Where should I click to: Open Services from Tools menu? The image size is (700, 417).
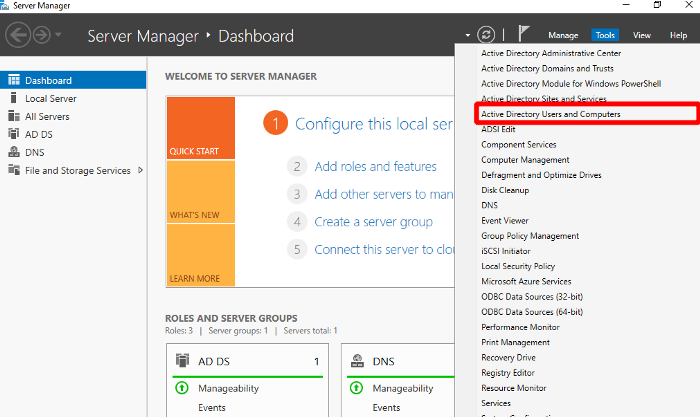click(x=496, y=403)
